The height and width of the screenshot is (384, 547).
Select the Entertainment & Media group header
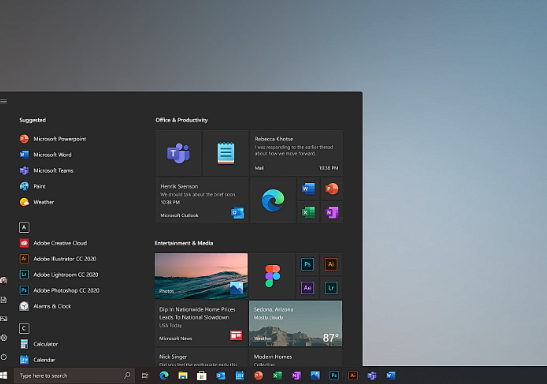click(184, 243)
